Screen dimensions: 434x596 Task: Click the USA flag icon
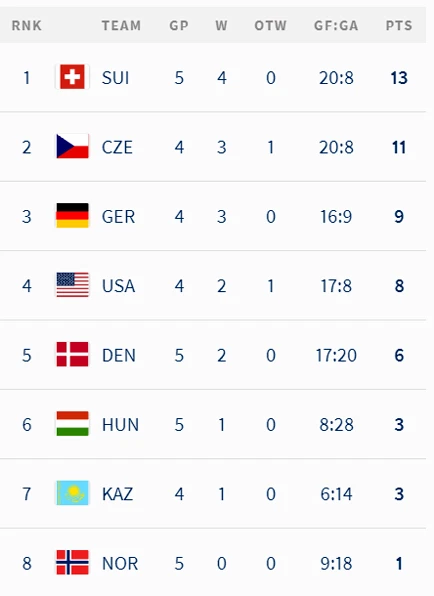click(72, 285)
